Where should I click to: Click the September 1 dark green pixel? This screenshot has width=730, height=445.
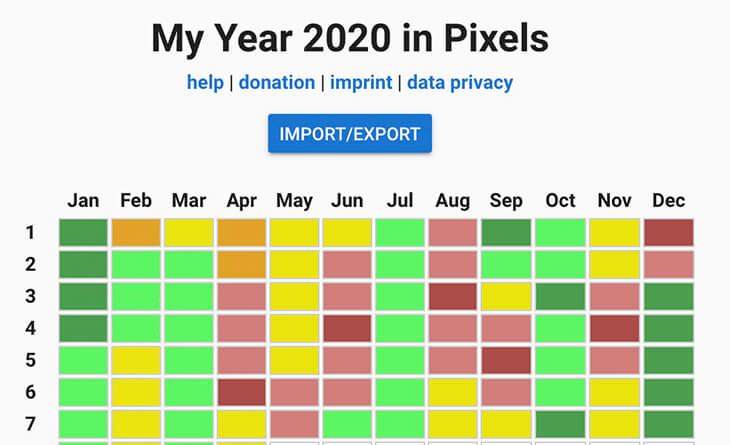pos(506,233)
